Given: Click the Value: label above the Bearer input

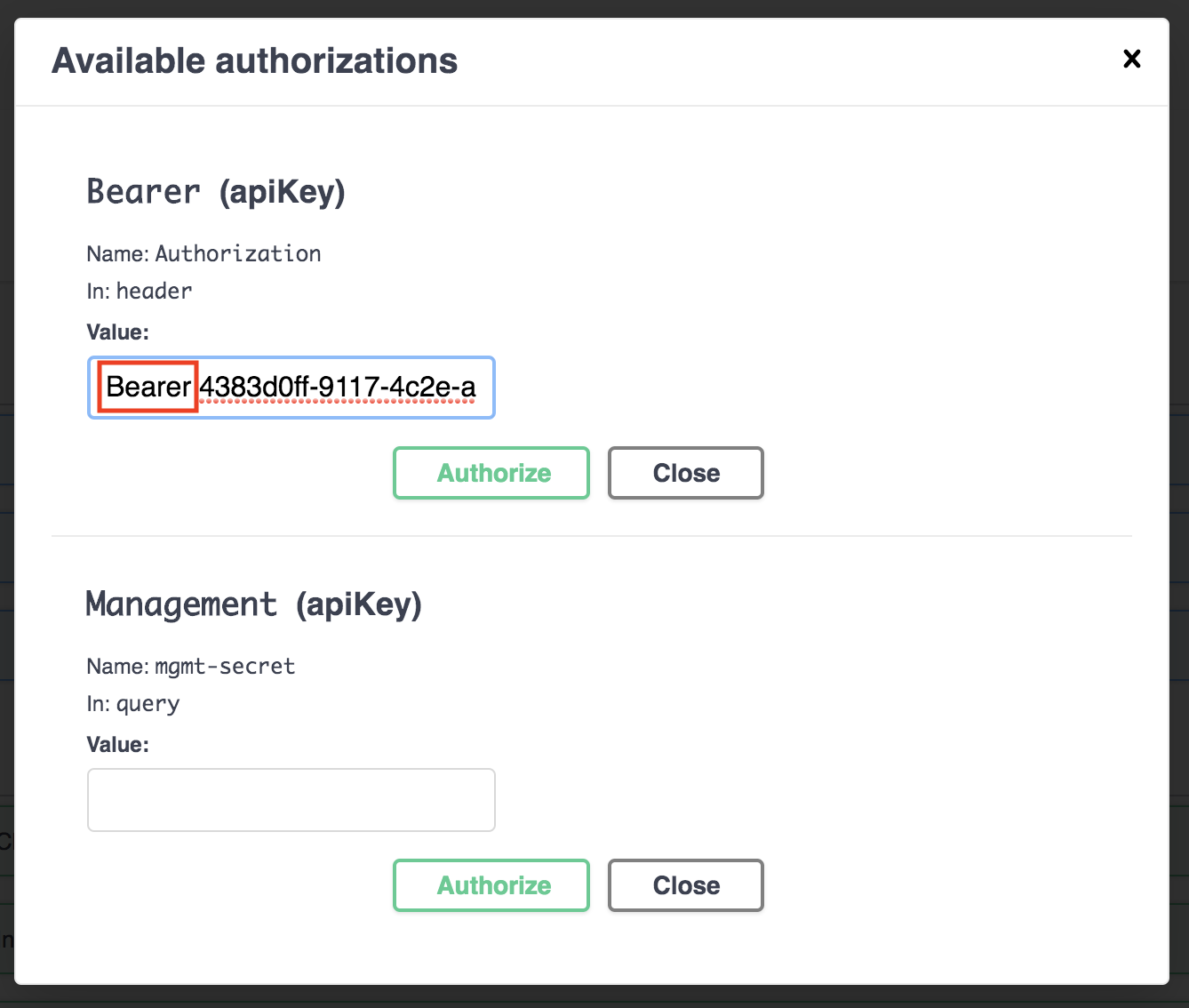Looking at the screenshot, I should click(117, 332).
